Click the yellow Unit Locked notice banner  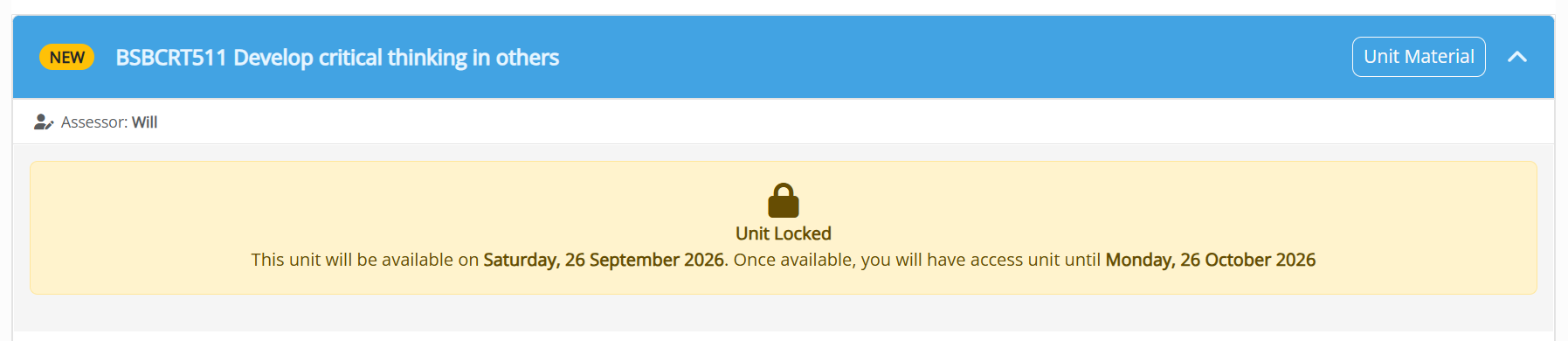pyautogui.click(x=784, y=227)
